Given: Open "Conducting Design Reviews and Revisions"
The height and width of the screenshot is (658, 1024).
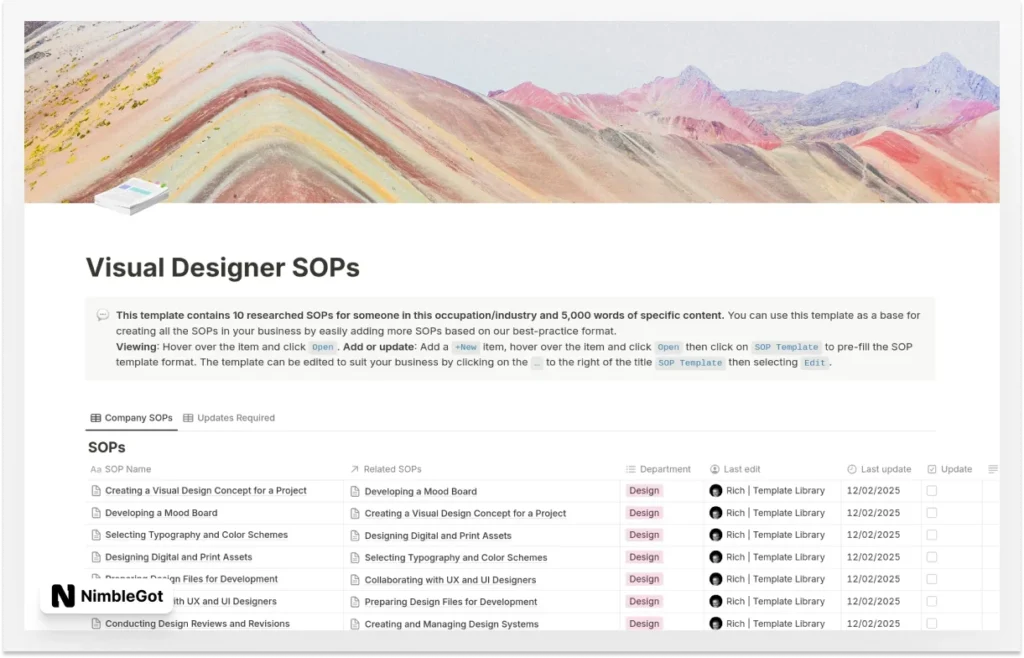Looking at the screenshot, I should pos(197,623).
